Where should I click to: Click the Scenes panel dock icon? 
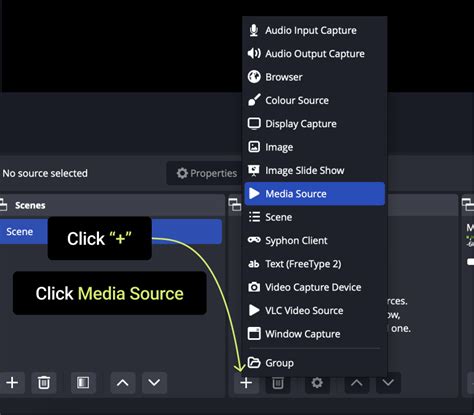[3, 205]
